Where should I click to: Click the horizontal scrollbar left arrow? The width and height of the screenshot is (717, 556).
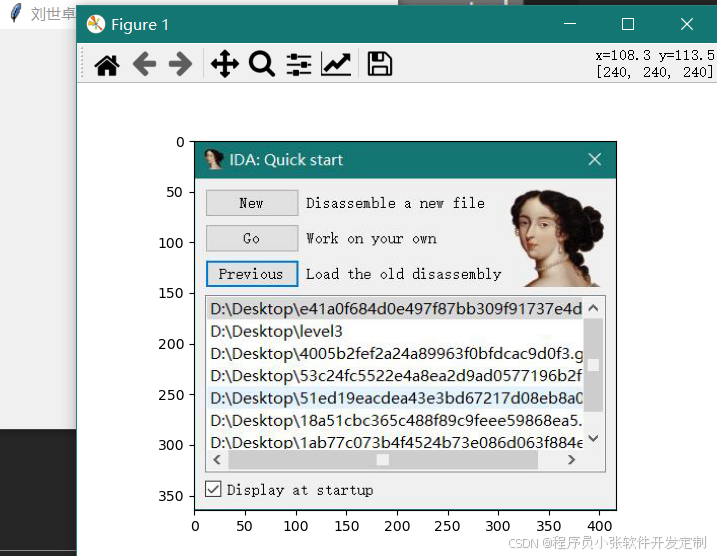point(217,460)
